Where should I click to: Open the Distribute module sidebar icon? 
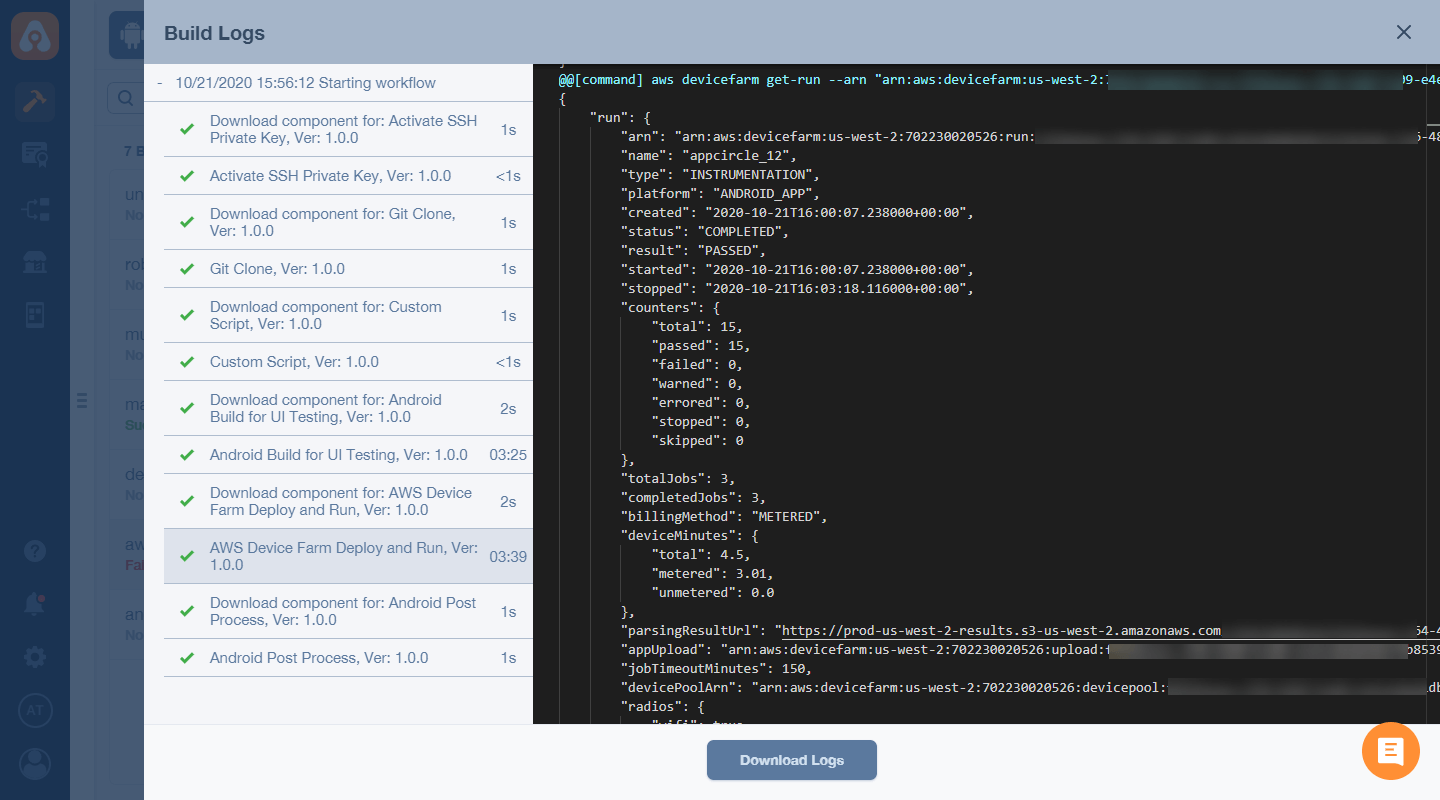pos(35,209)
